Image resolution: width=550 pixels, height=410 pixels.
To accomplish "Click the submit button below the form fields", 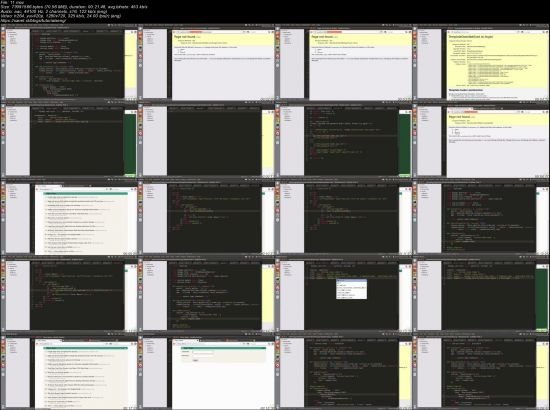I will [x=195, y=360].
